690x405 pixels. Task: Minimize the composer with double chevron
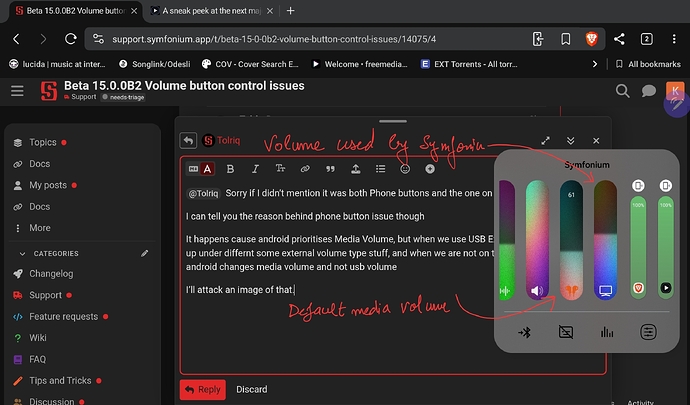pos(570,141)
